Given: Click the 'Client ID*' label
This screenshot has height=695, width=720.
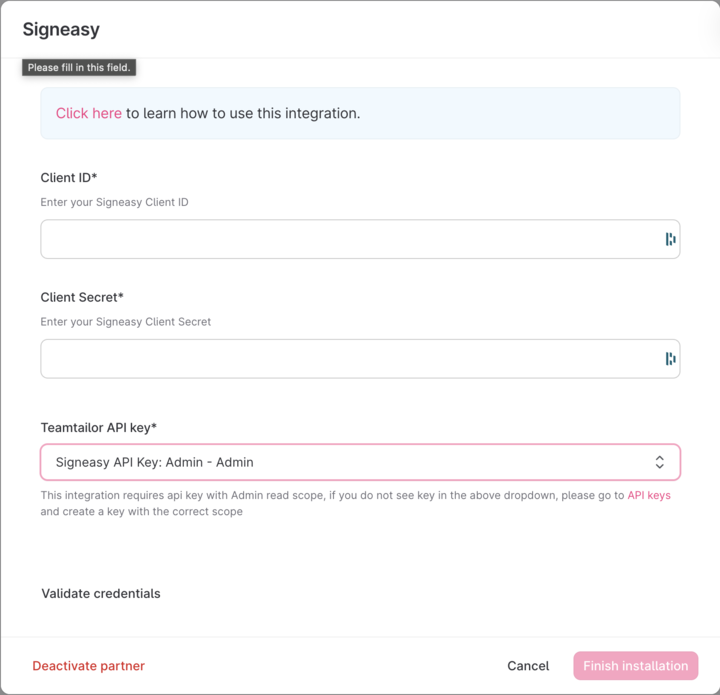Looking at the screenshot, I should click(x=69, y=178).
